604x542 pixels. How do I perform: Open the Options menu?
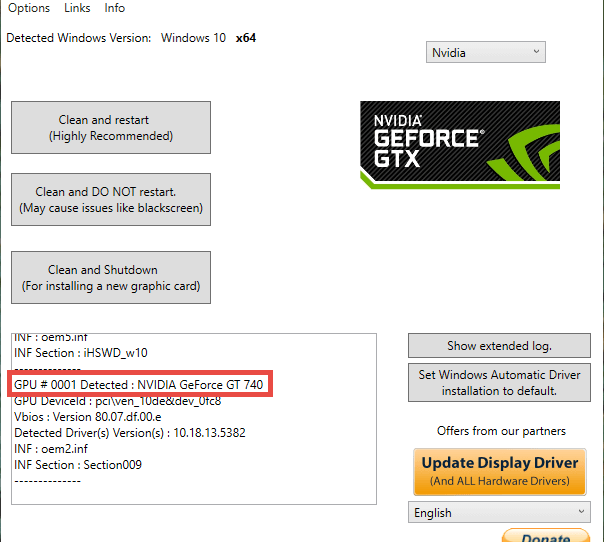point(29,8)
